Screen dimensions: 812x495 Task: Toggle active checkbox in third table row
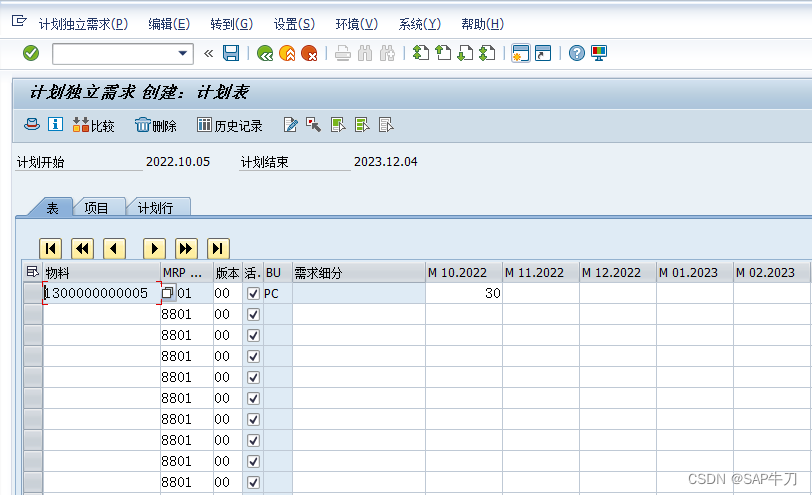click(253, 336)
